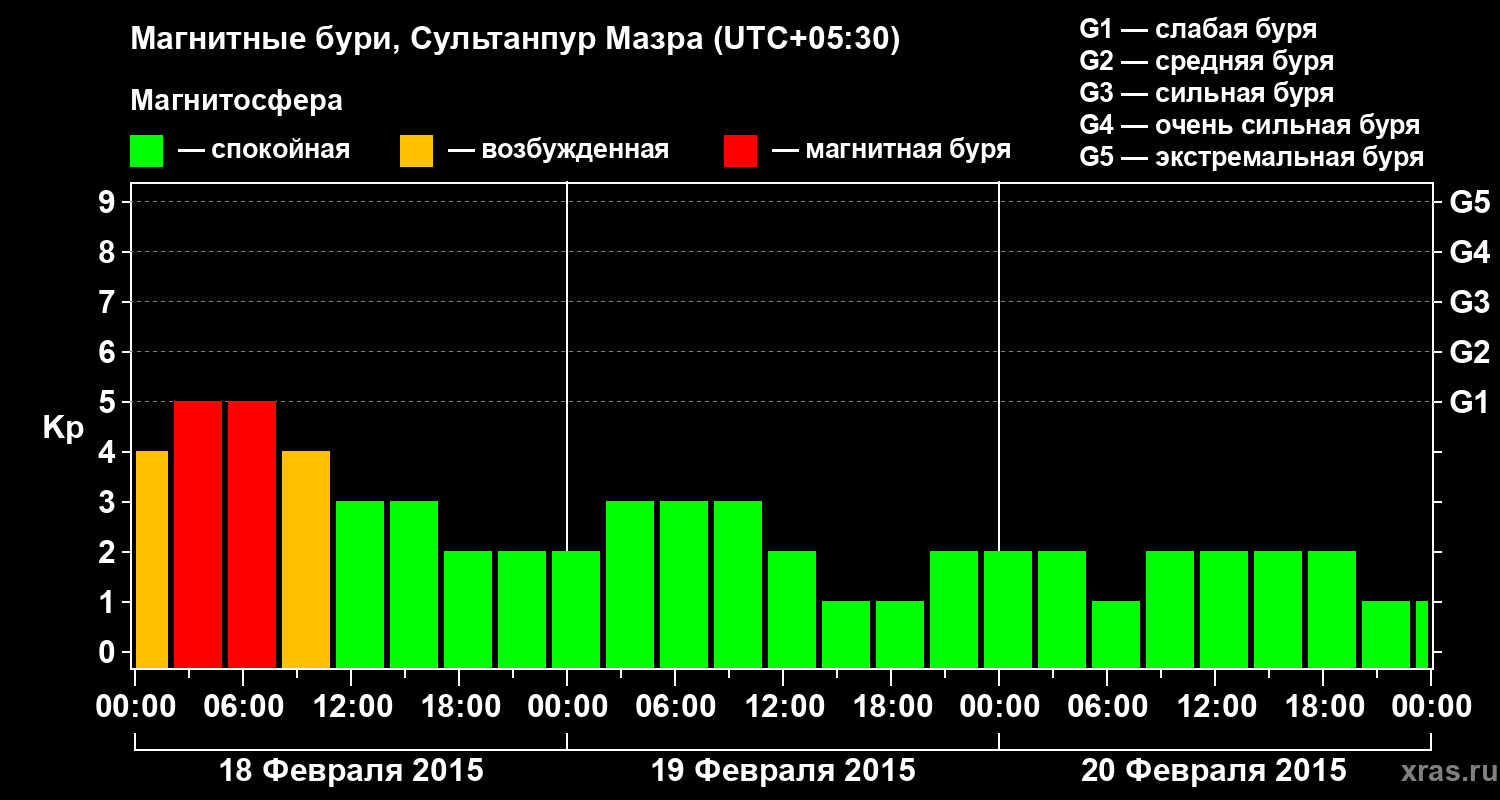Click 'G1 — слабая буря' legend line
This screenshot has width=1500, height=800.
pyautogui.click(x=1198, y=29)
